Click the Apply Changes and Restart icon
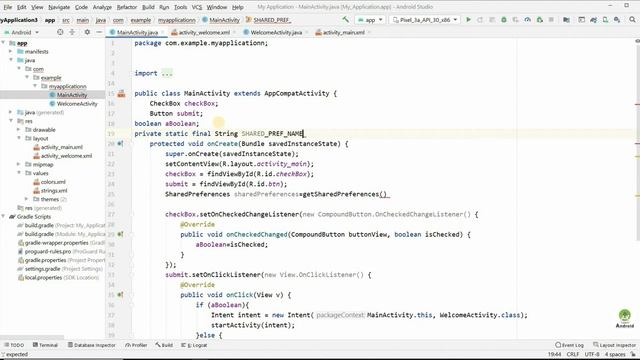Image resolution: width=640 pixels, height=360 pixels. [480, 20]
